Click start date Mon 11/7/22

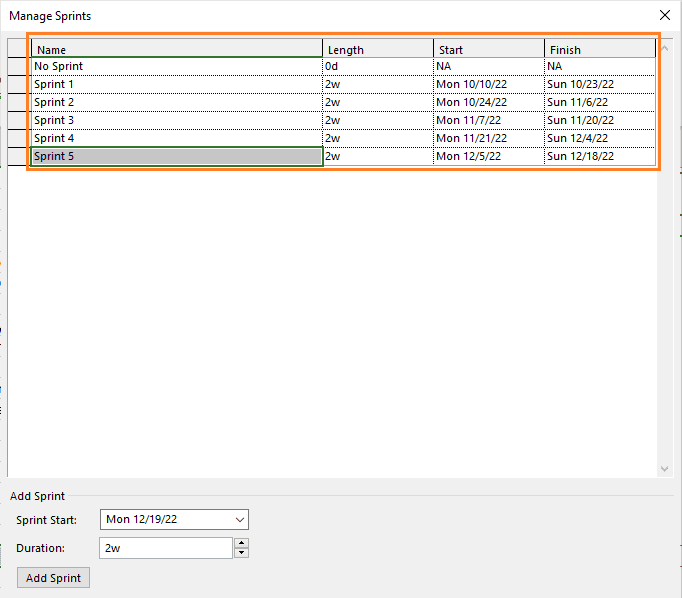pyautogui.click(x=488, y=120)
